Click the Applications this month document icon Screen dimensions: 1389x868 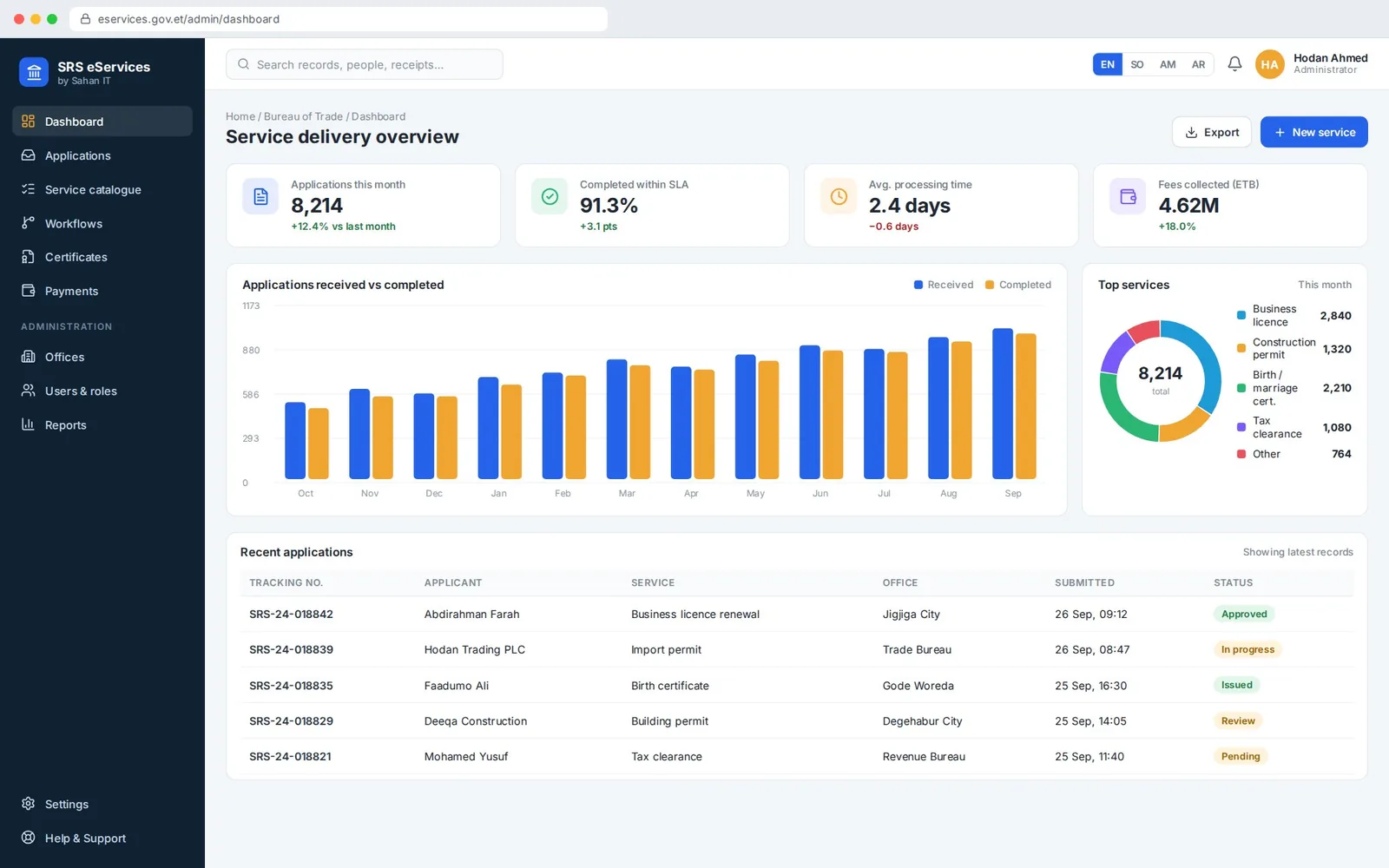(260, 197)
